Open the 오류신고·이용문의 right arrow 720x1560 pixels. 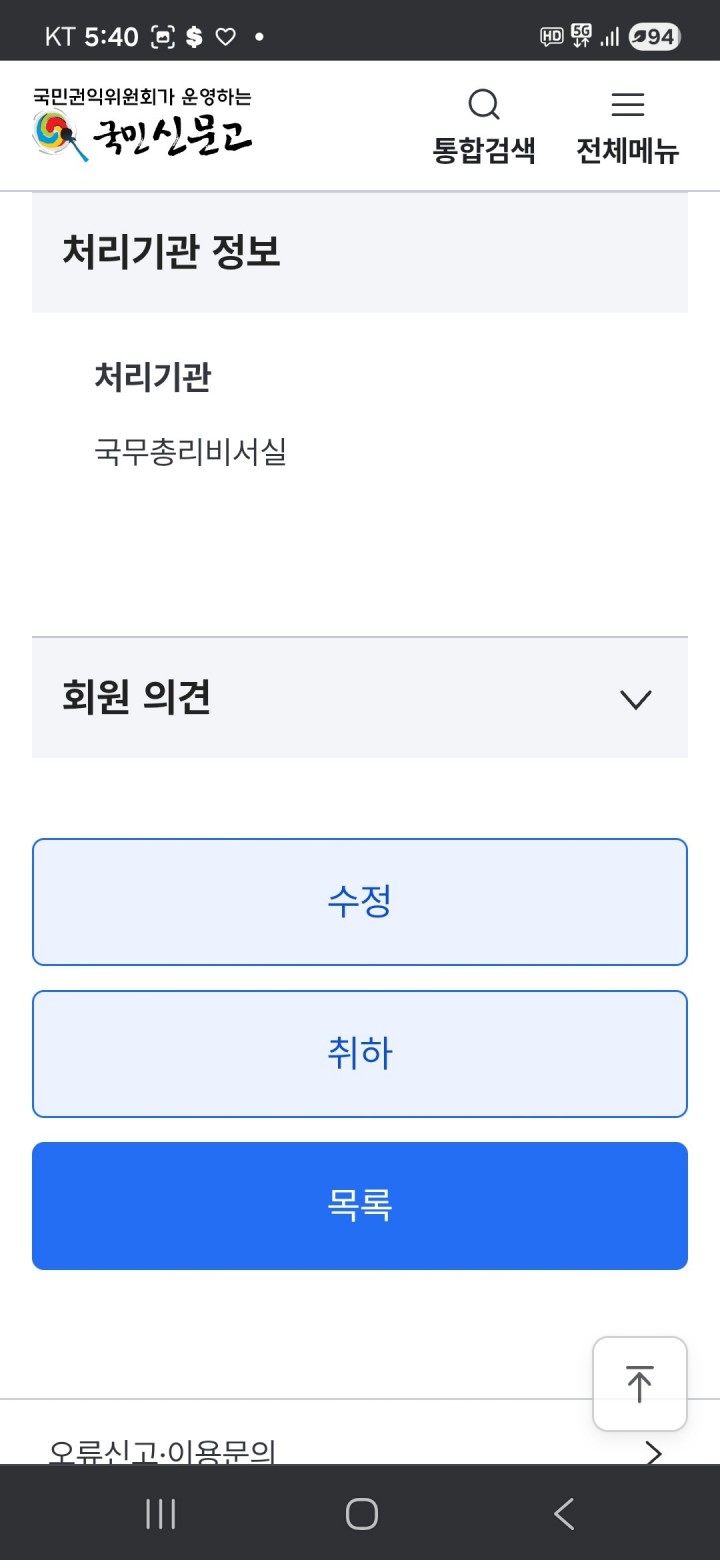(x=653, y=1452)
